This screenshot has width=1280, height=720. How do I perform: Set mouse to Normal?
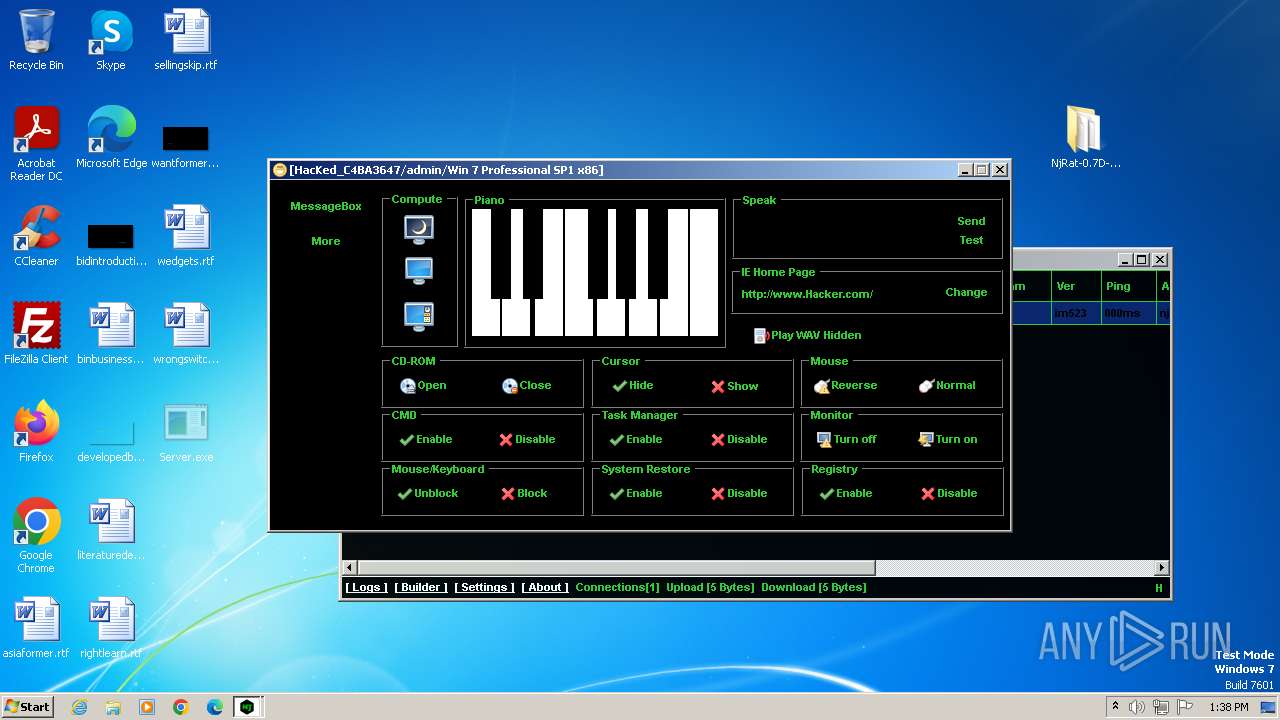947,385
